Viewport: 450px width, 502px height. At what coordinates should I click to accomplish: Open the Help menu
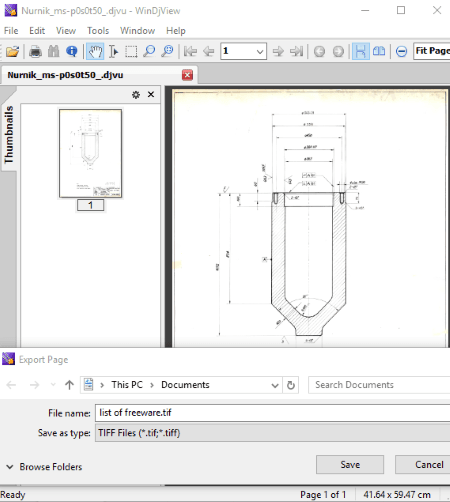(x=176, y=31)
